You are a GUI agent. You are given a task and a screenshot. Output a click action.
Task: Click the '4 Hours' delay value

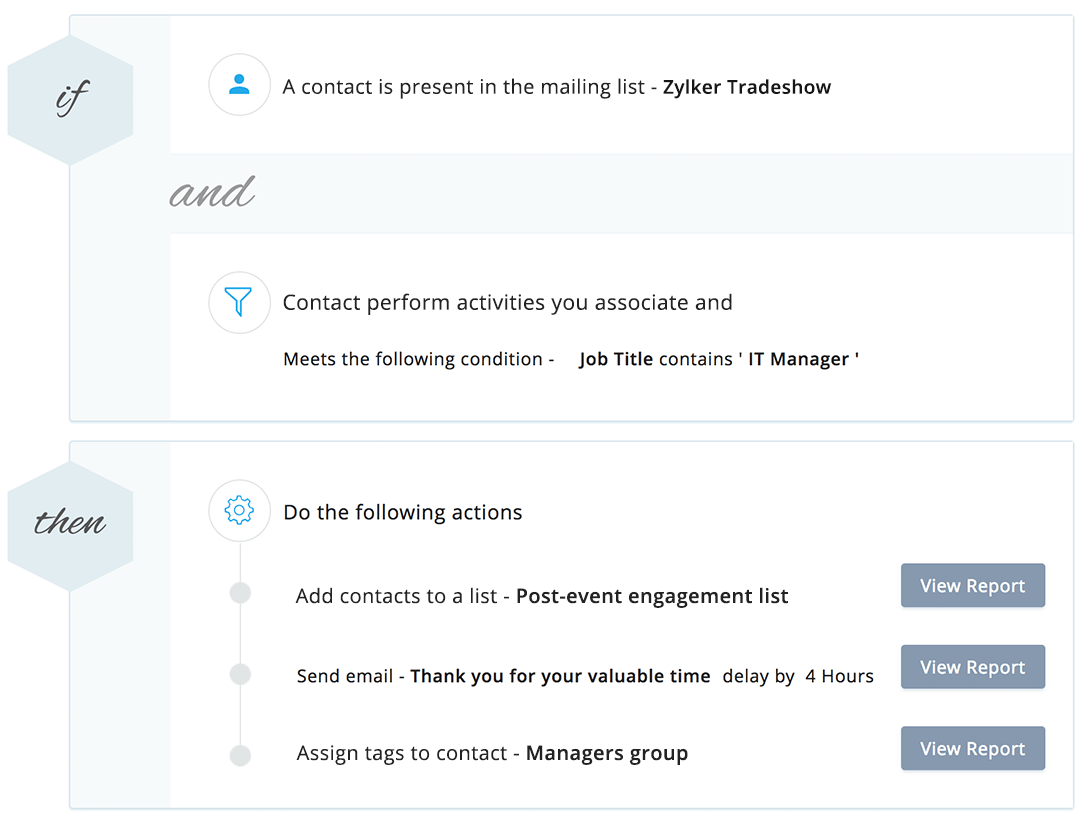(839, 676)
